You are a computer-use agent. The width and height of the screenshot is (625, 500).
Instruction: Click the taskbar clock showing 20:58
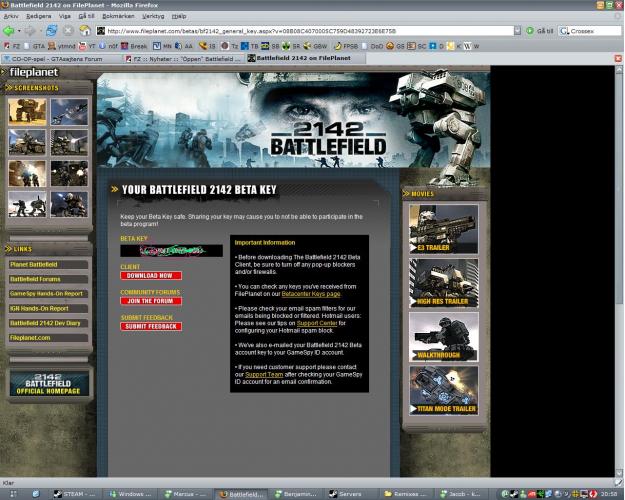tap(609, 494)
